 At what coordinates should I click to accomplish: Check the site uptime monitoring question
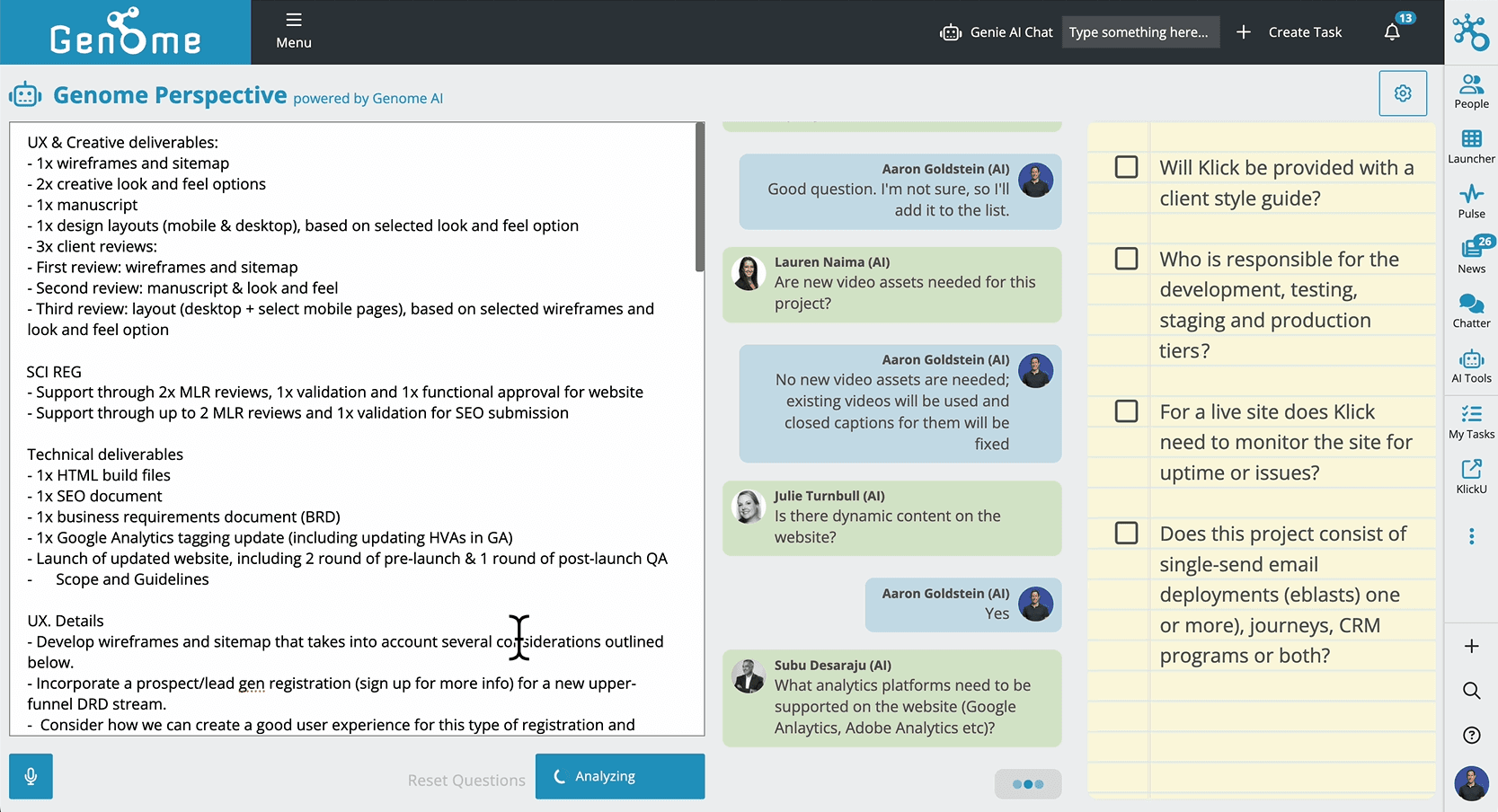[1126, 411]
